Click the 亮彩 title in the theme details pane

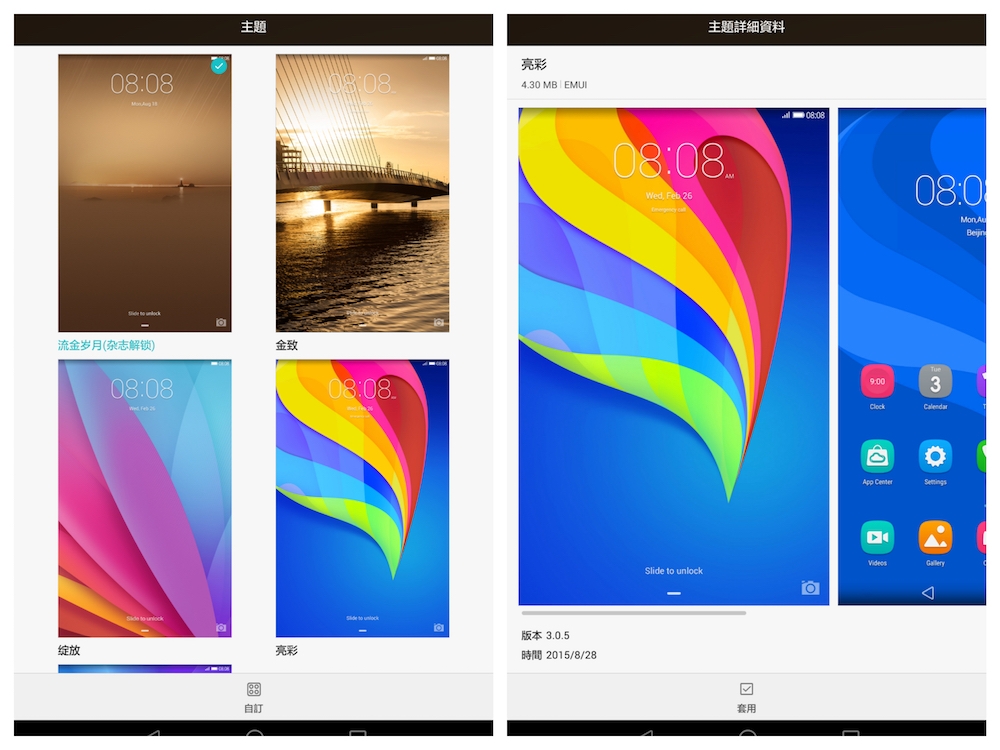(534, 64)
